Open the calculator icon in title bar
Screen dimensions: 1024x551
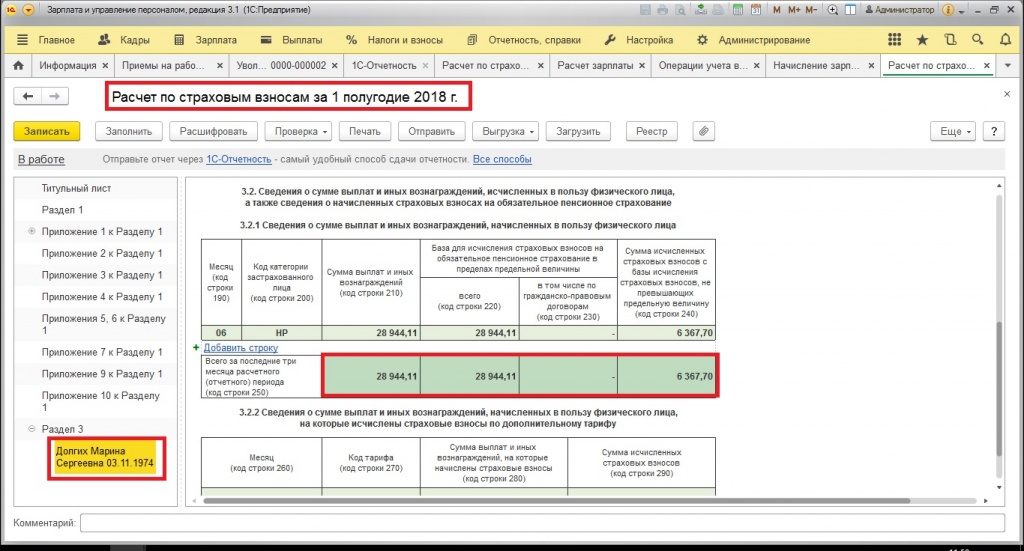click(737, 10)
